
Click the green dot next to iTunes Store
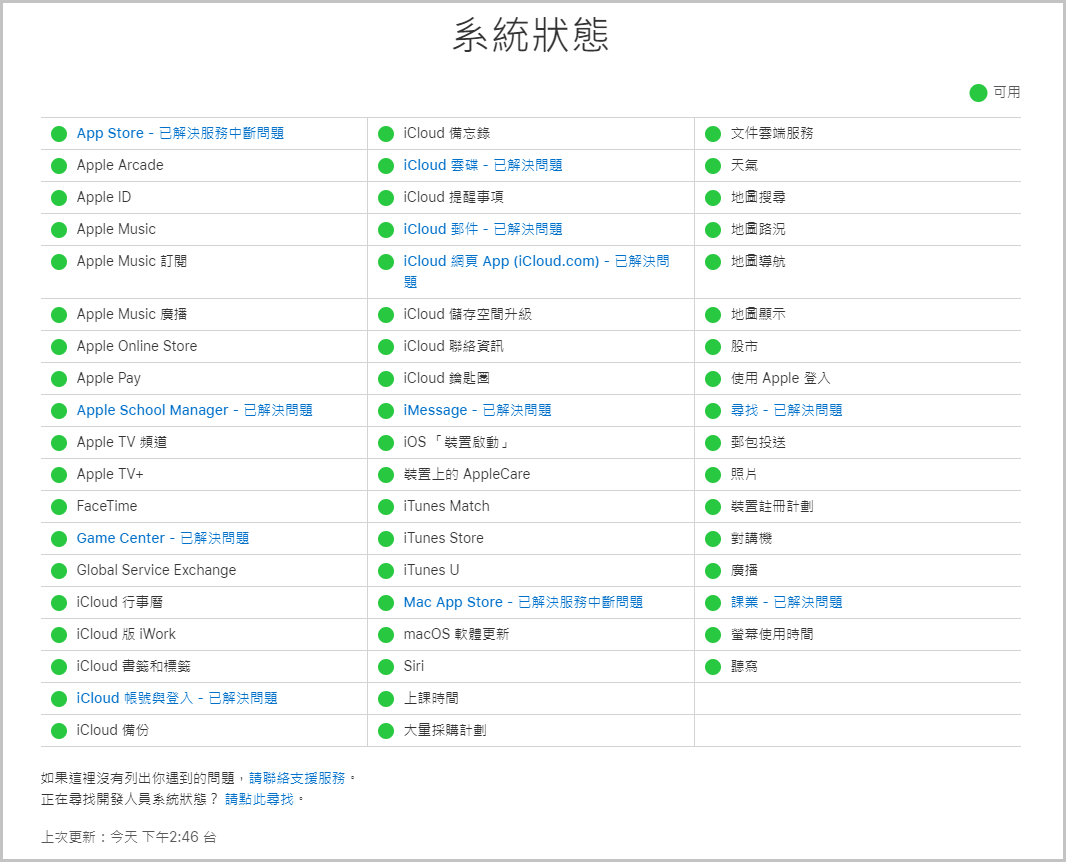pyautogui.click(x=386, y=538)
